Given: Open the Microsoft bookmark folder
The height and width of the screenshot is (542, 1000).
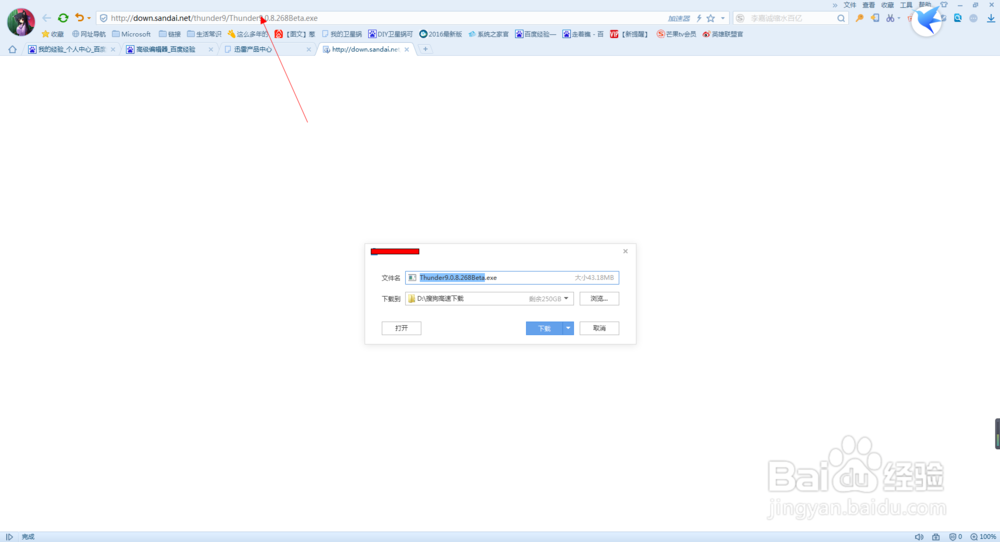Looking at the screenshot, I should pos(131,34).
